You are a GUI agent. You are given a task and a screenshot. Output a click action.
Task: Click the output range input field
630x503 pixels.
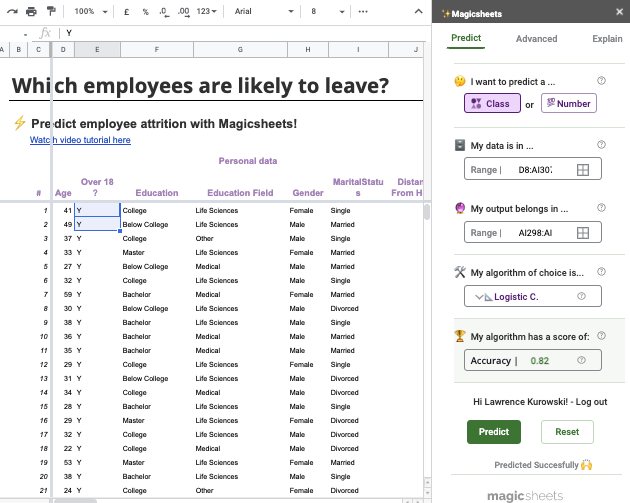[533, 233]
